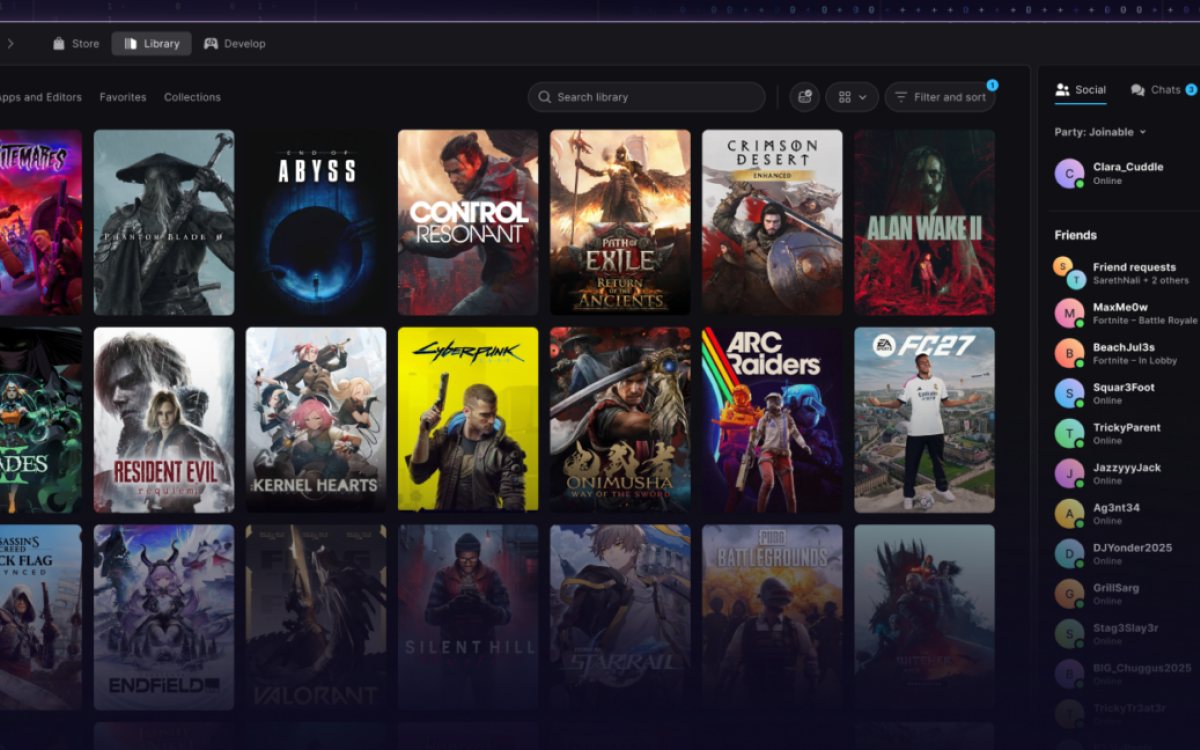Open Control Resonant game cover

coord(468,222)
